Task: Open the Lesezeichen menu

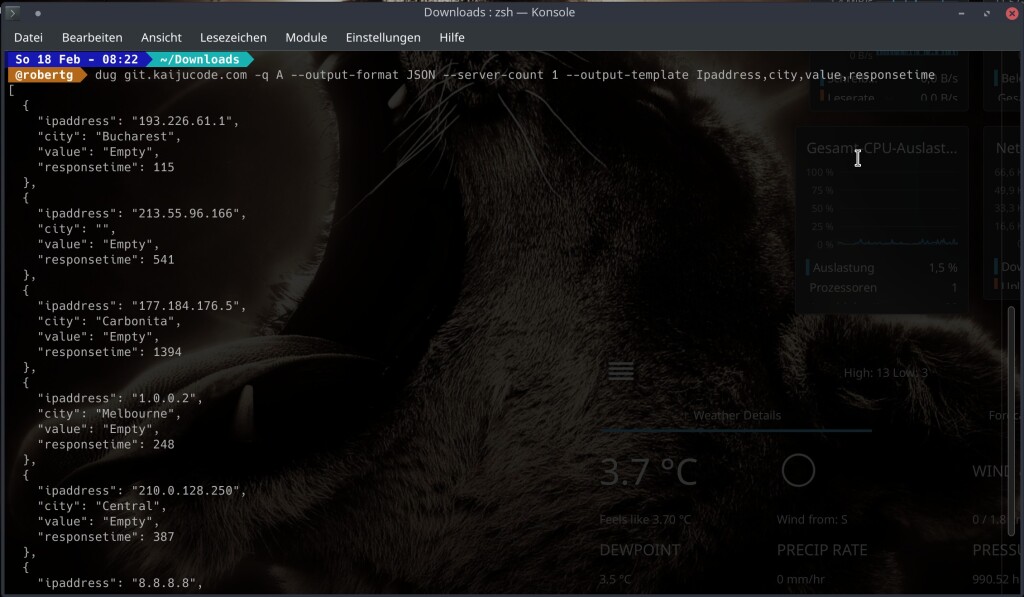Action: point(233,38)
